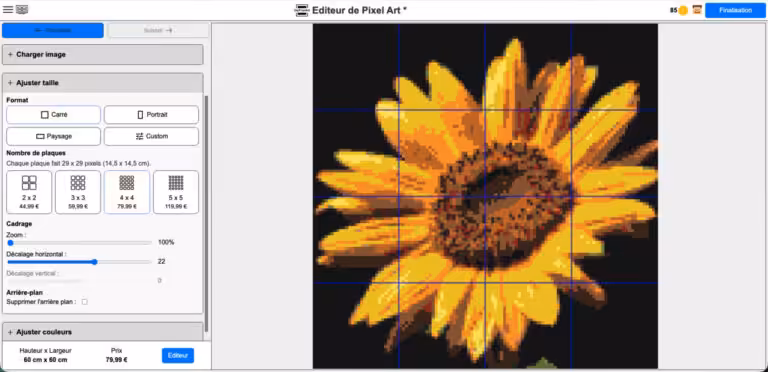
Task: Click the gold coin balance icon
Action: [x=683, y=10]
